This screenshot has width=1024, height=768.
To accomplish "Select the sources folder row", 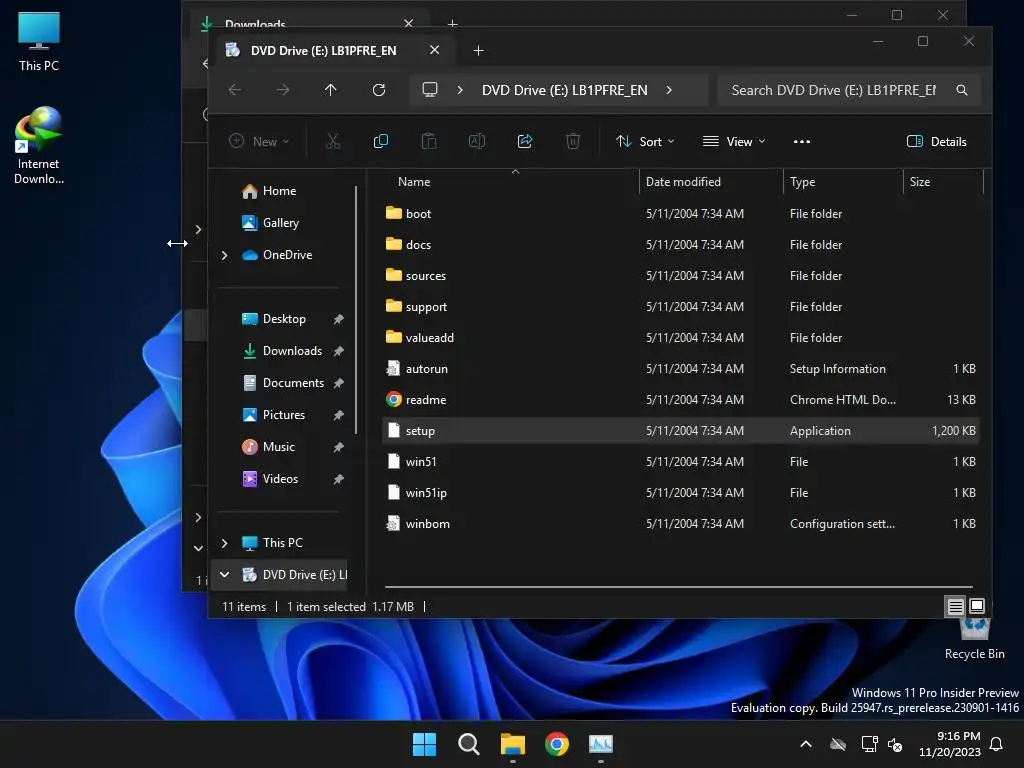I will click(680, 276).
